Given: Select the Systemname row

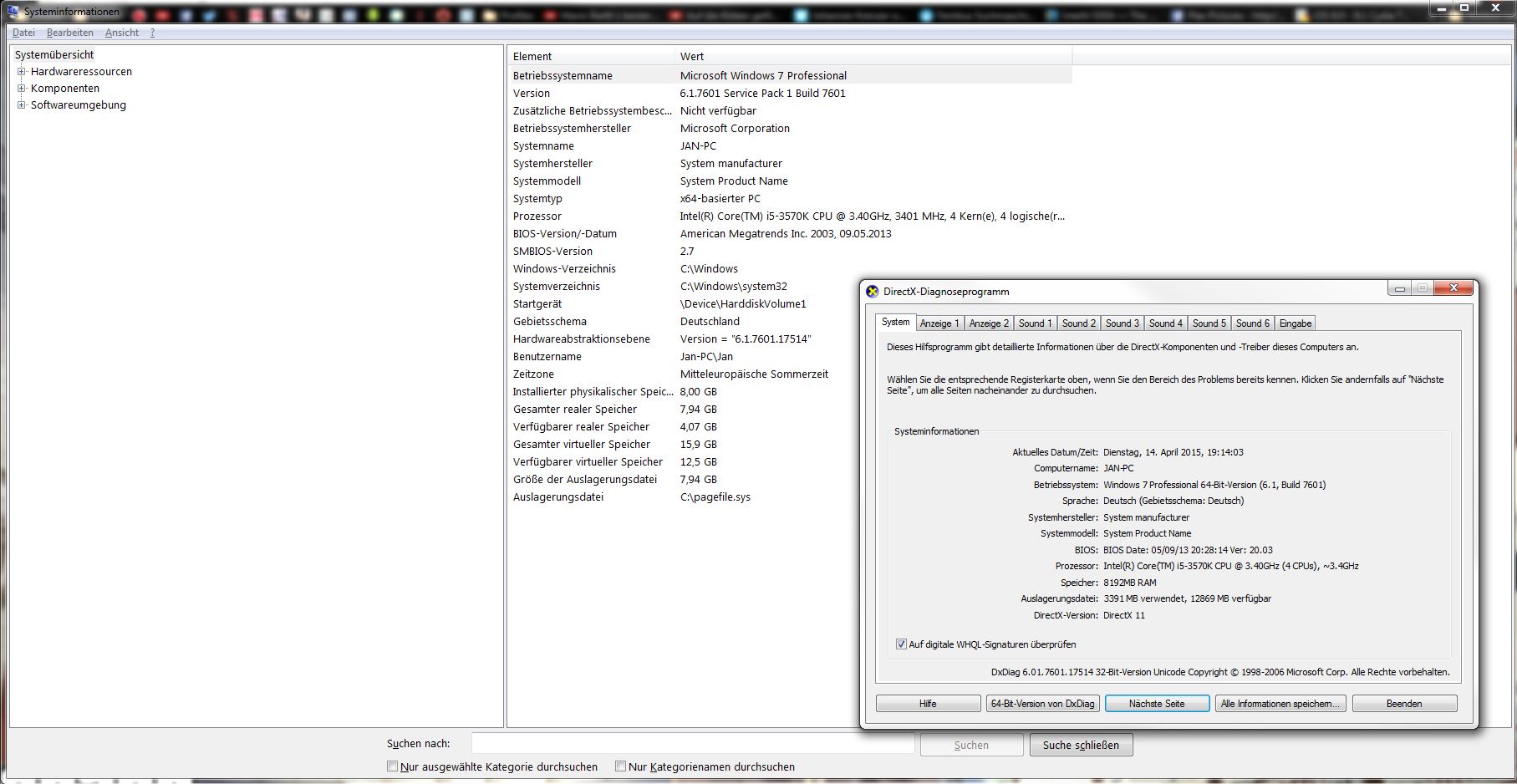Looking at the screenshot, I should pos(790,145).
